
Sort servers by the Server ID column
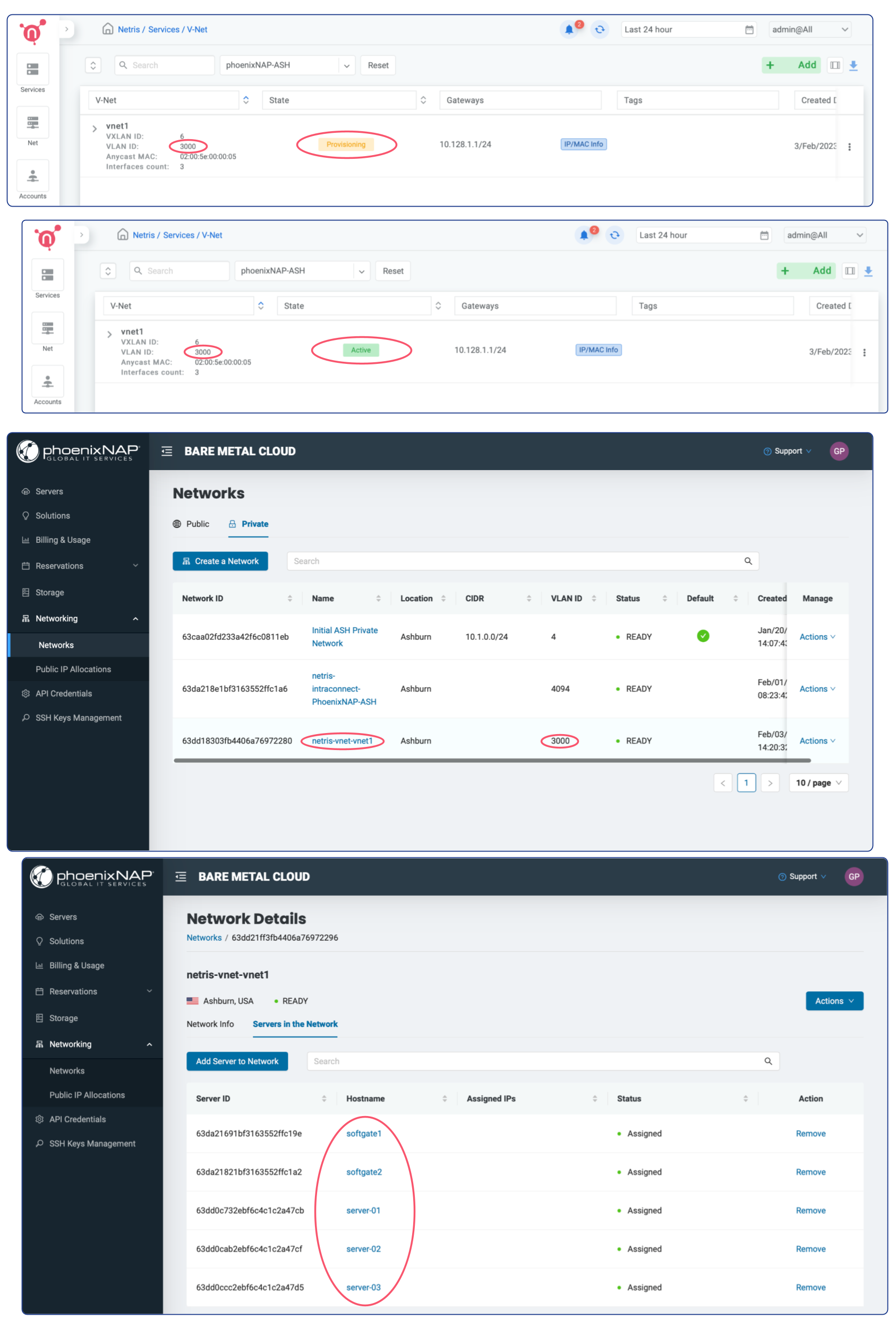(x=323, y=1099)
